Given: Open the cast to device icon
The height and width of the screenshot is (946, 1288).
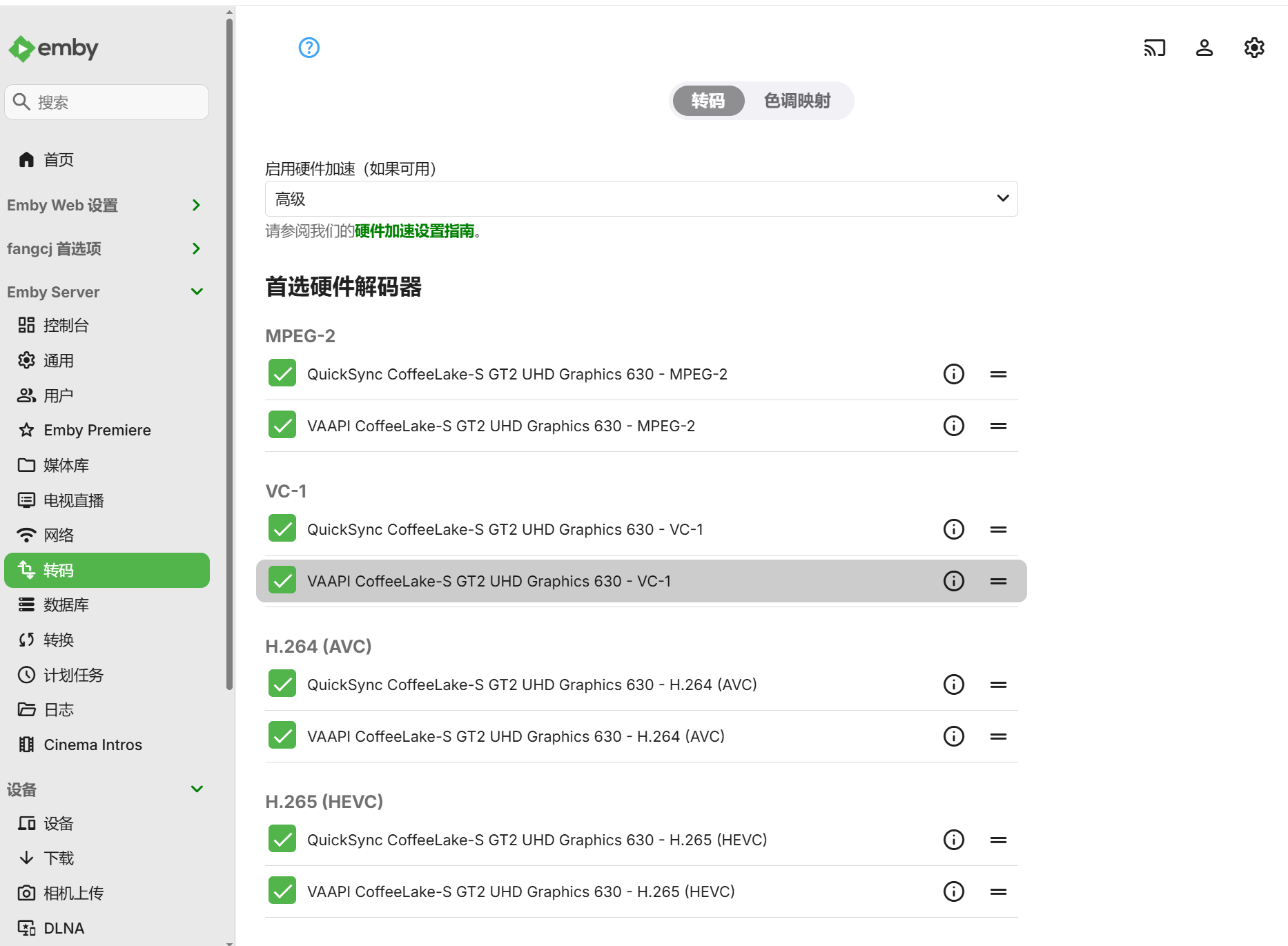Looking at the screenshot, I should point(1154,48).
